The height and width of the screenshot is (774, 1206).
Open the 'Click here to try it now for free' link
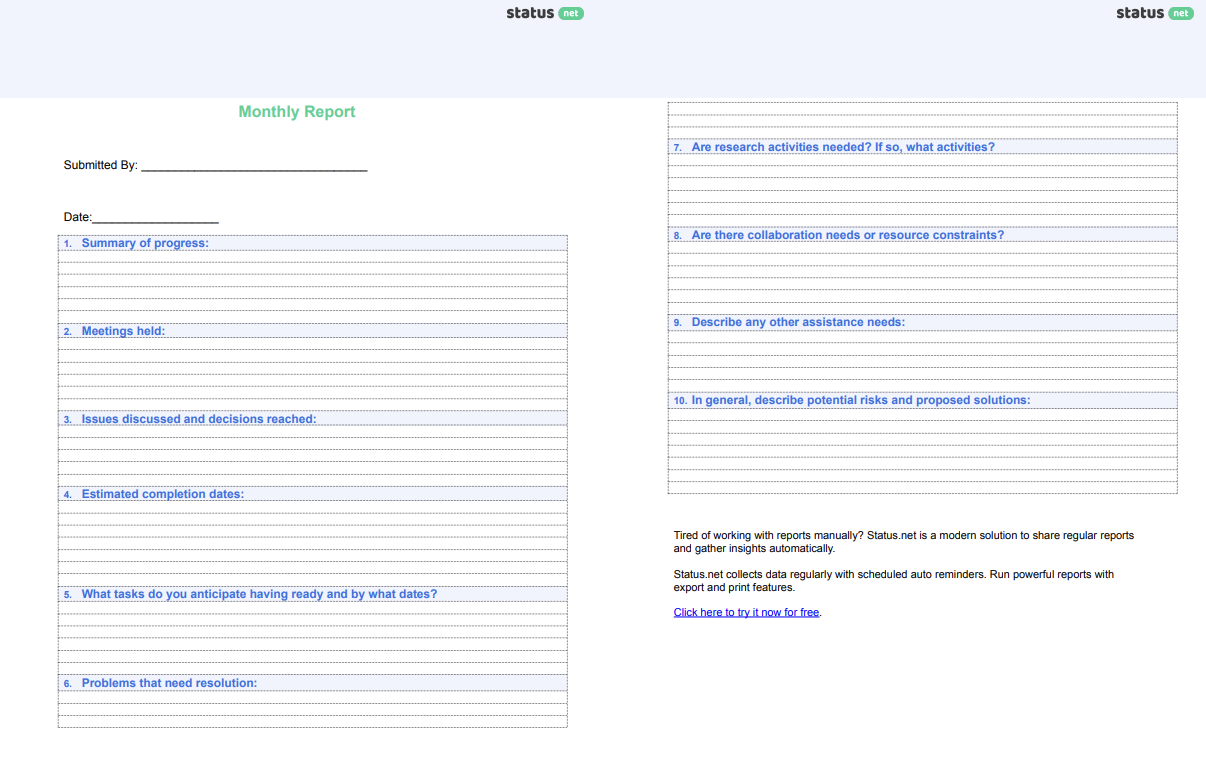746,612
